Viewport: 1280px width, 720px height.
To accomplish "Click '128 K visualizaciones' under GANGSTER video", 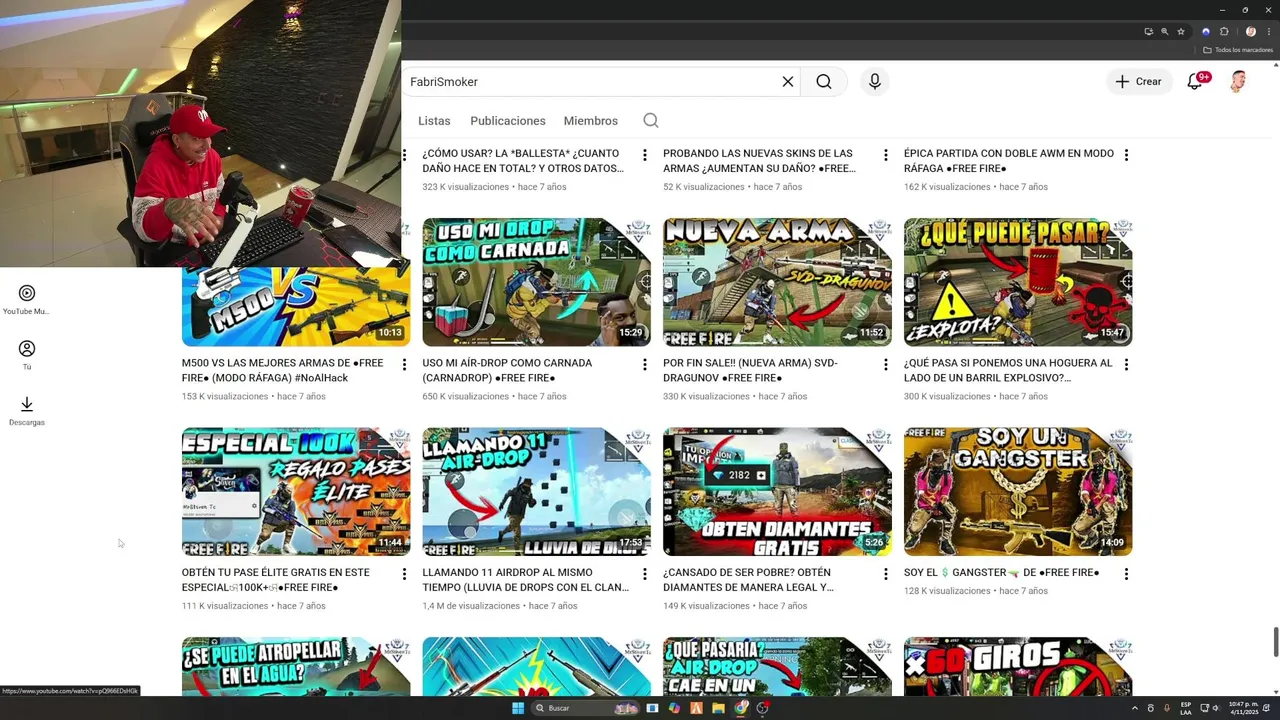I will click(x=949, y=591).
